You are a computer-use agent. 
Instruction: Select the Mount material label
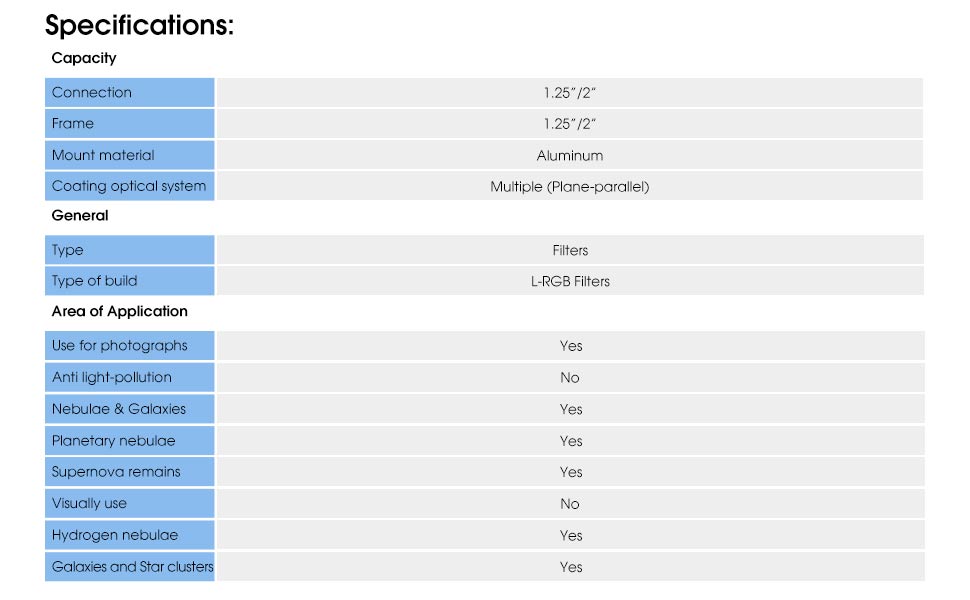[103, 155]
